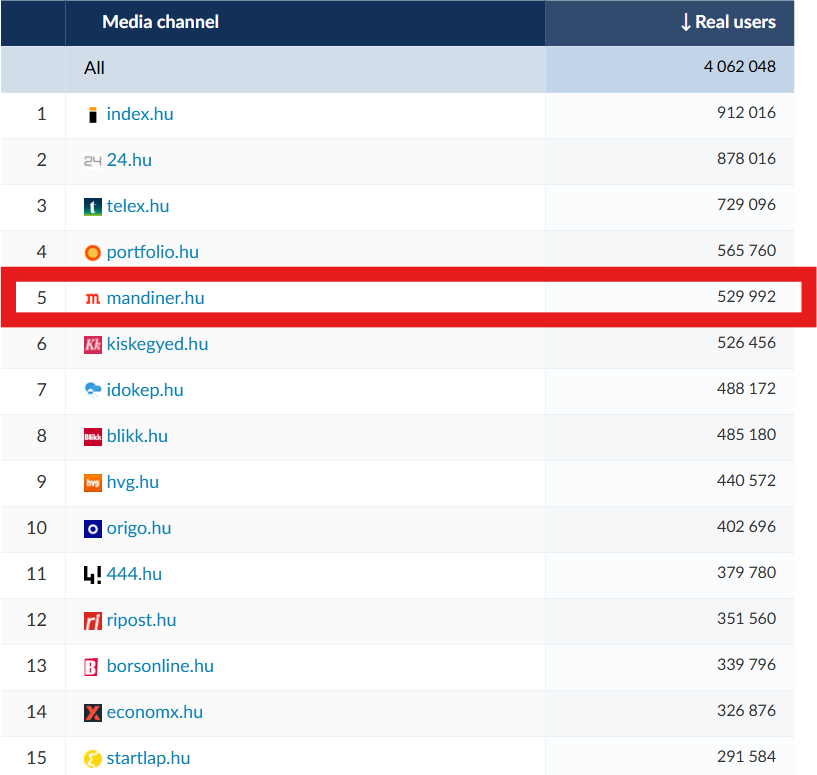
Task: Click rank number 12 beside ripost.hu
Action: 36,620
